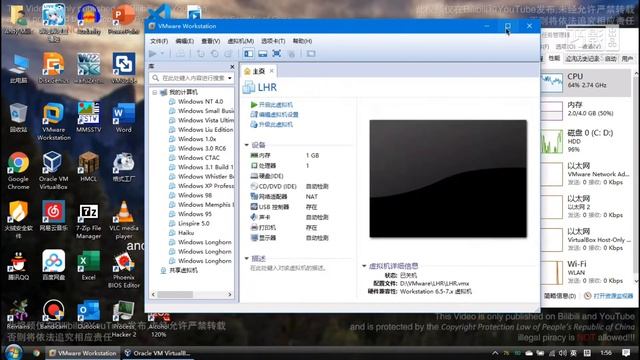Collapse the 描述 description section
This screenshot has height=360, width=640.
click(247, 258)
